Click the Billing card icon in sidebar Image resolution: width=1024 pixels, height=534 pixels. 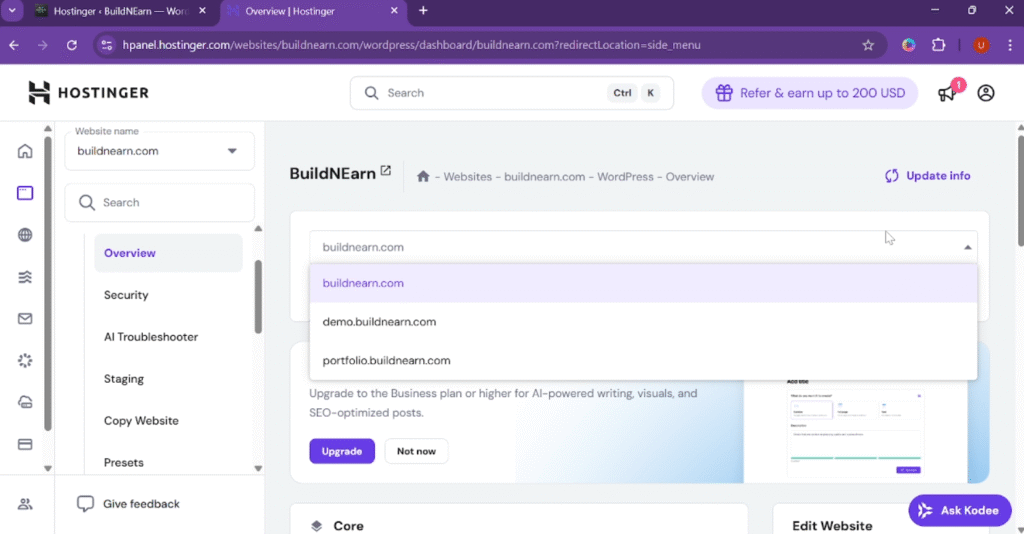click(x=25, y=444)
